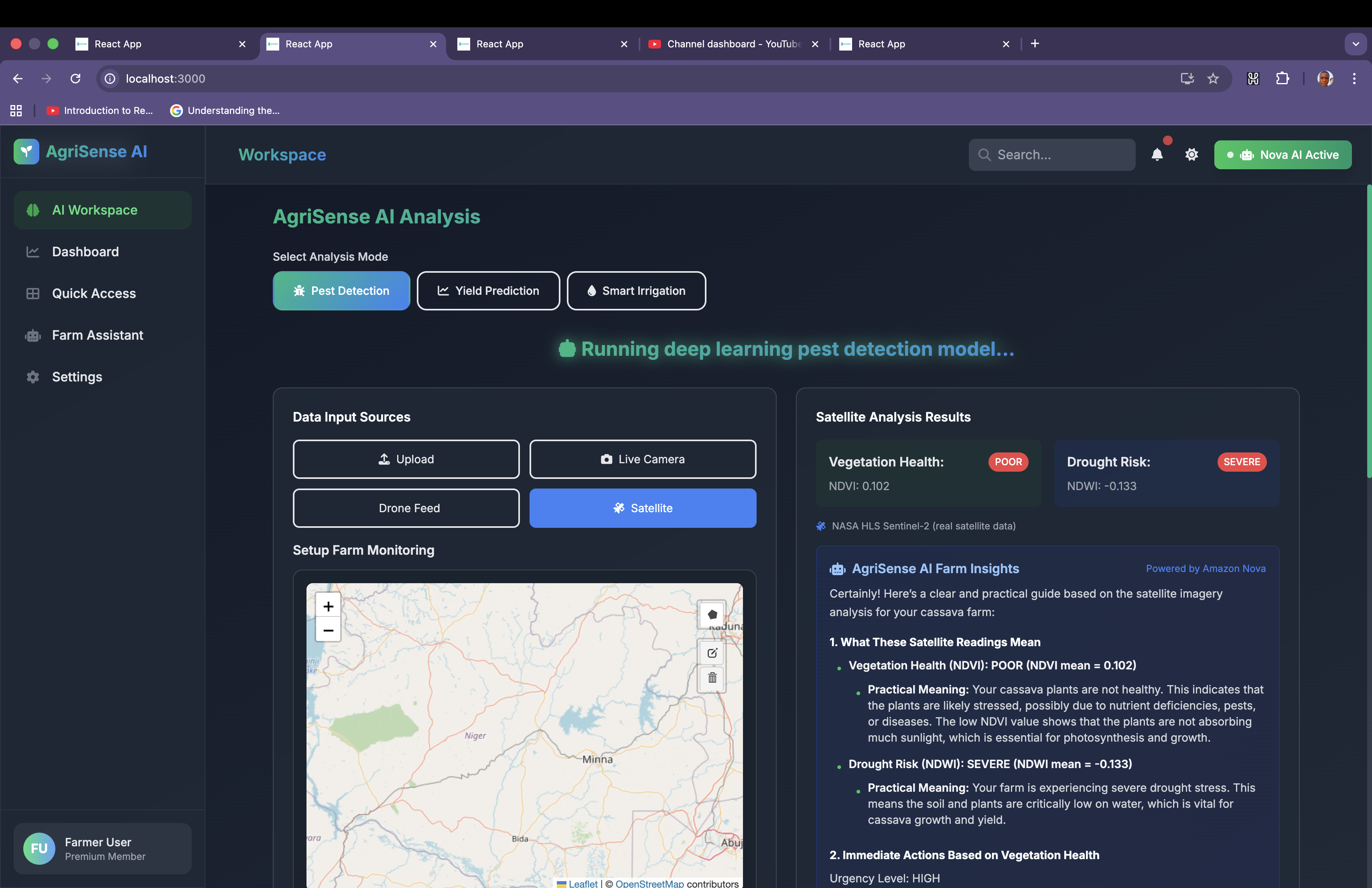
Task: Open Farmer User profile card
Action: tap(102, 848)
